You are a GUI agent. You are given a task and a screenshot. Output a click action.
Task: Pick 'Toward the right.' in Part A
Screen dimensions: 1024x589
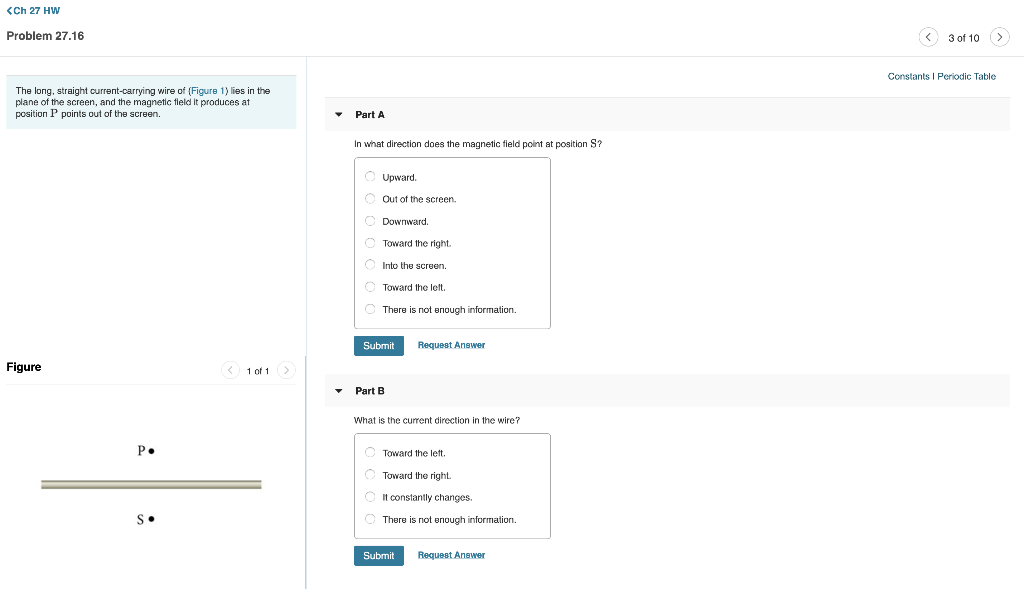[x=370, y=243]
